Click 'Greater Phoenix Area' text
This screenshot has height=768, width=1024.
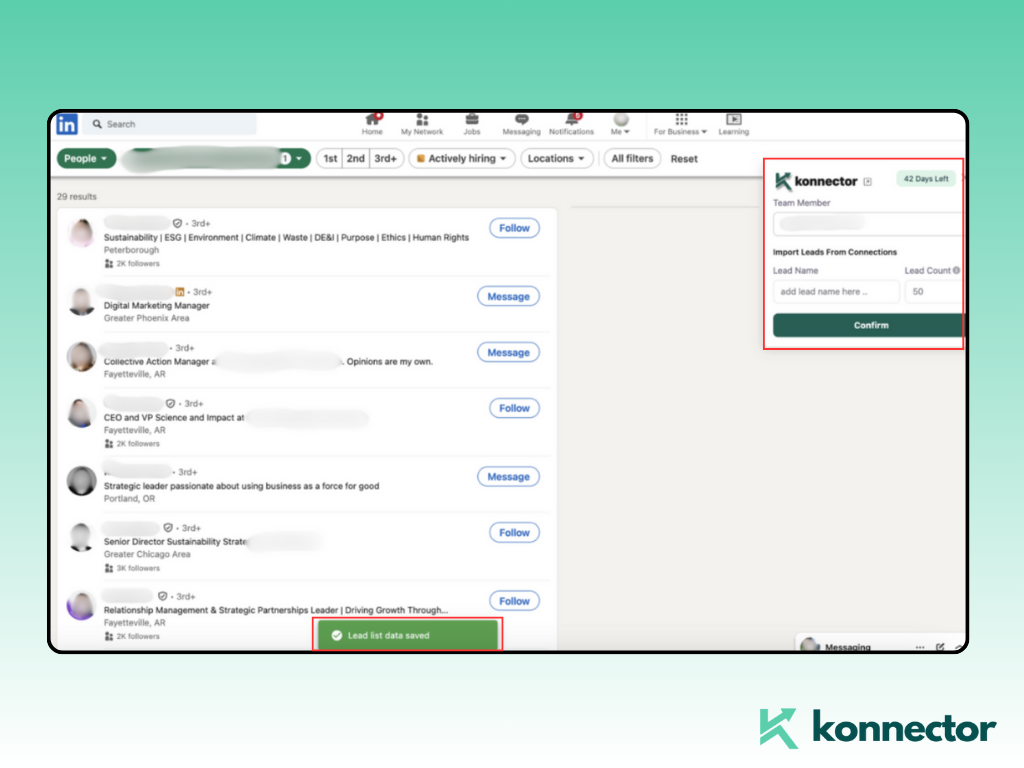click(146, 318)
